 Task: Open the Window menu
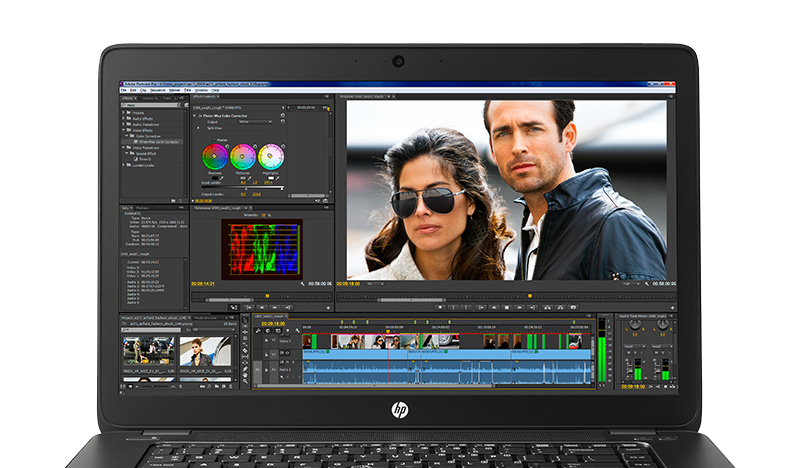pyautogui.click(x=202, y=90)
